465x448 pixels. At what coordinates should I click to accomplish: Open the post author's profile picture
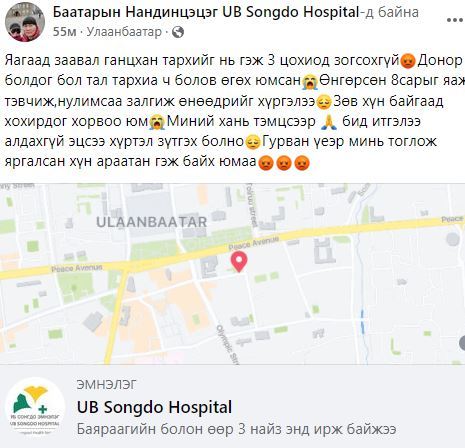25,22
